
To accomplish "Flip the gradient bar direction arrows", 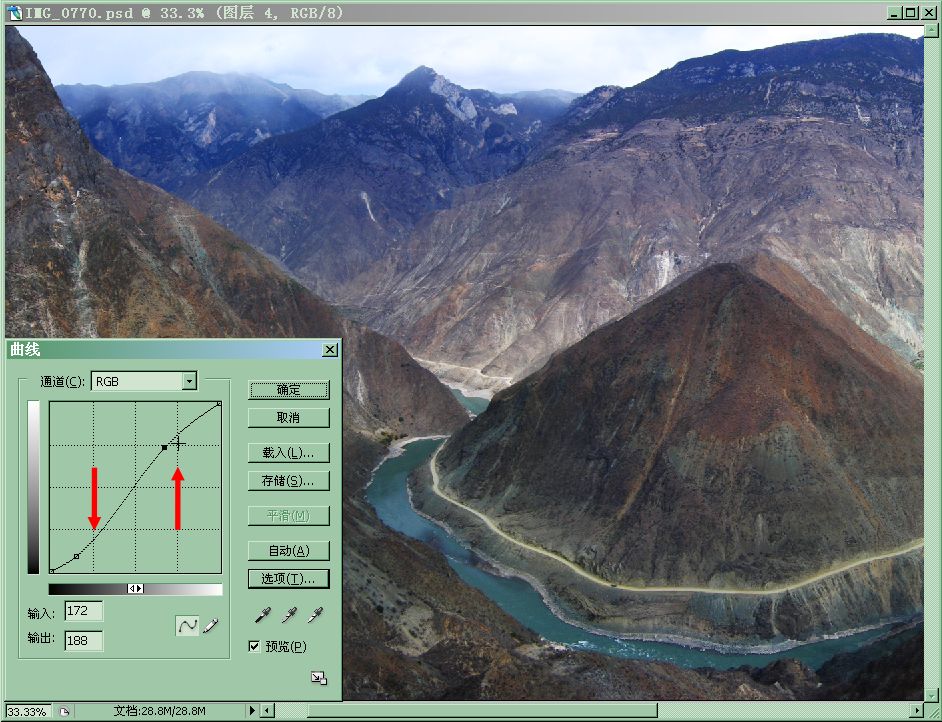I will (136, 589).
